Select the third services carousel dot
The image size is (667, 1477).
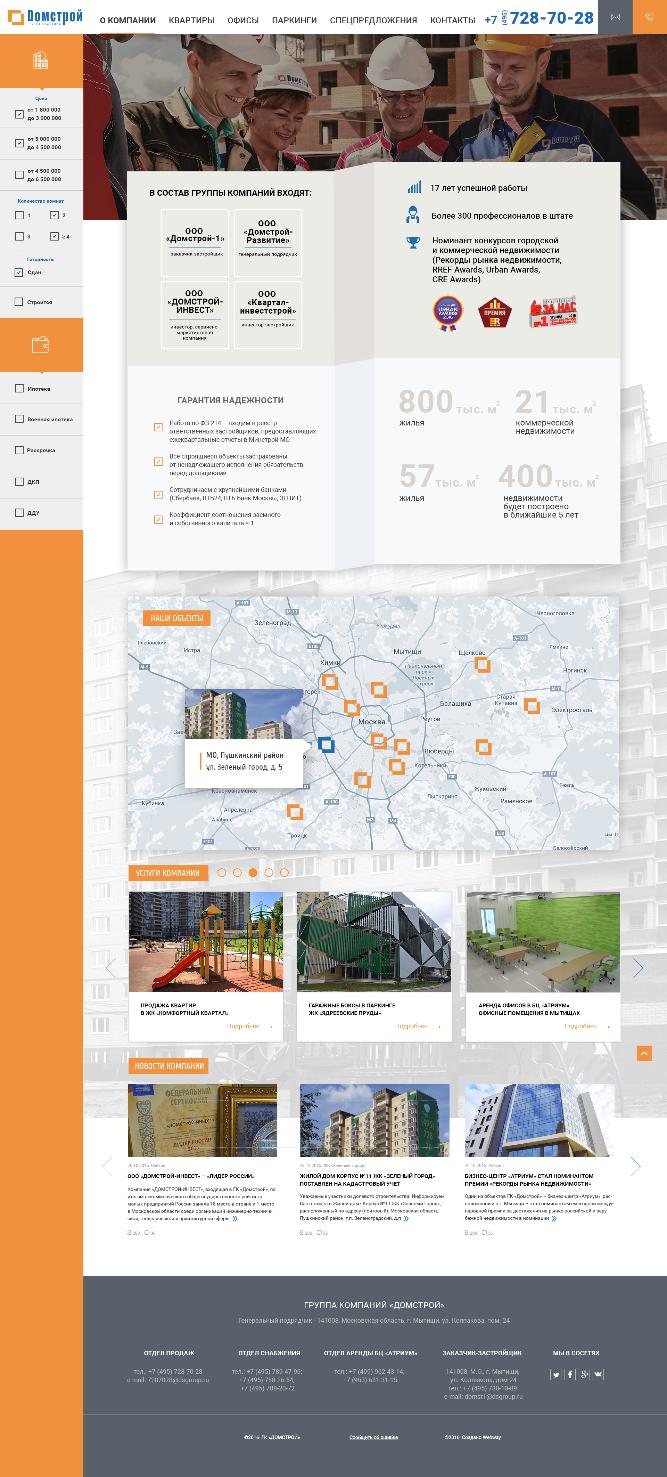[253, 872]
